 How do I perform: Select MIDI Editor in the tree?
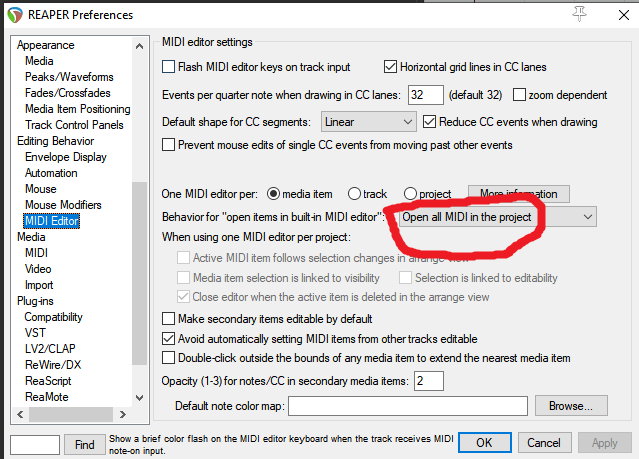coord(51,221)
